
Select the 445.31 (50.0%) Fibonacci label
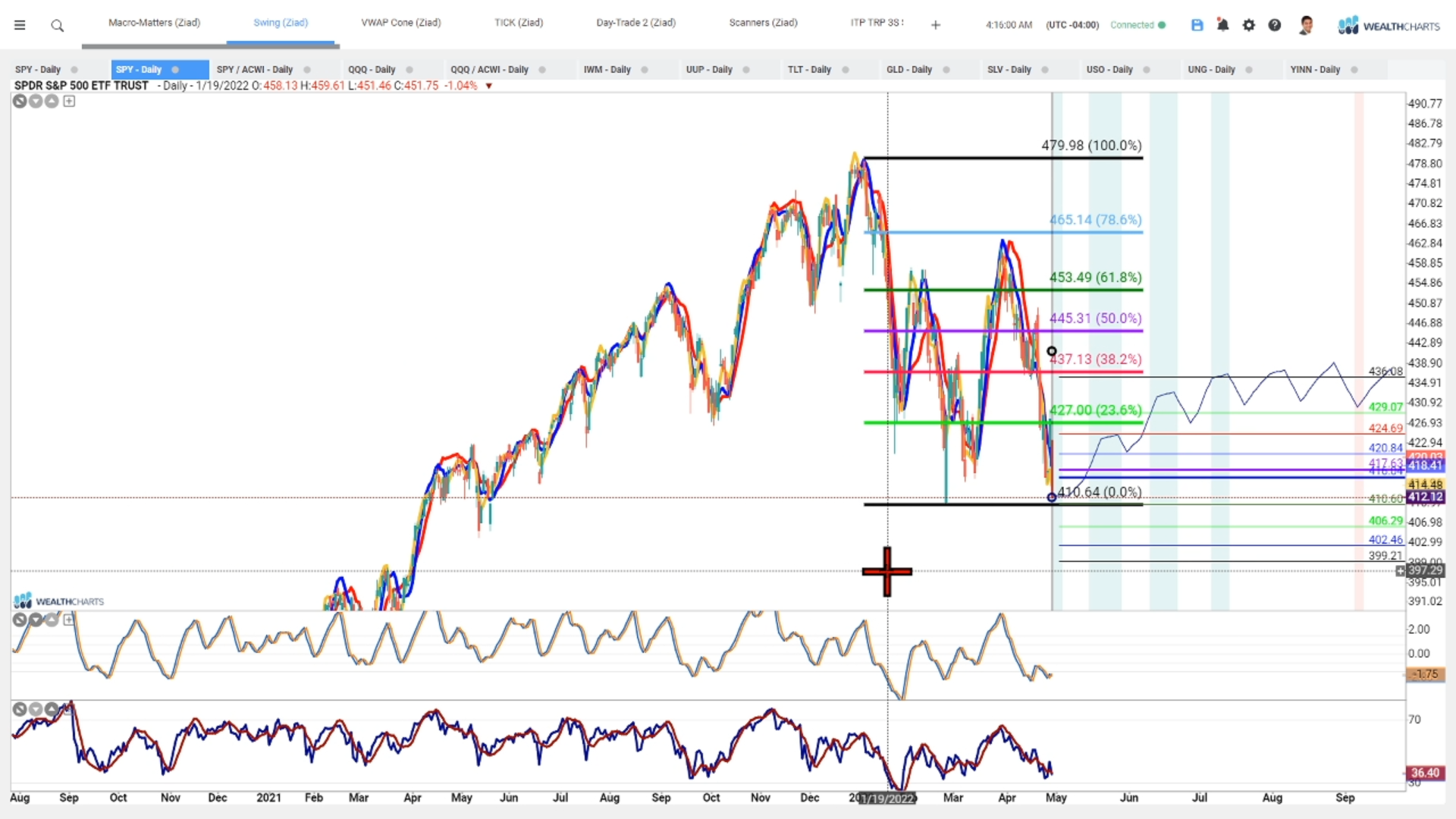(x=1096, y=318)
